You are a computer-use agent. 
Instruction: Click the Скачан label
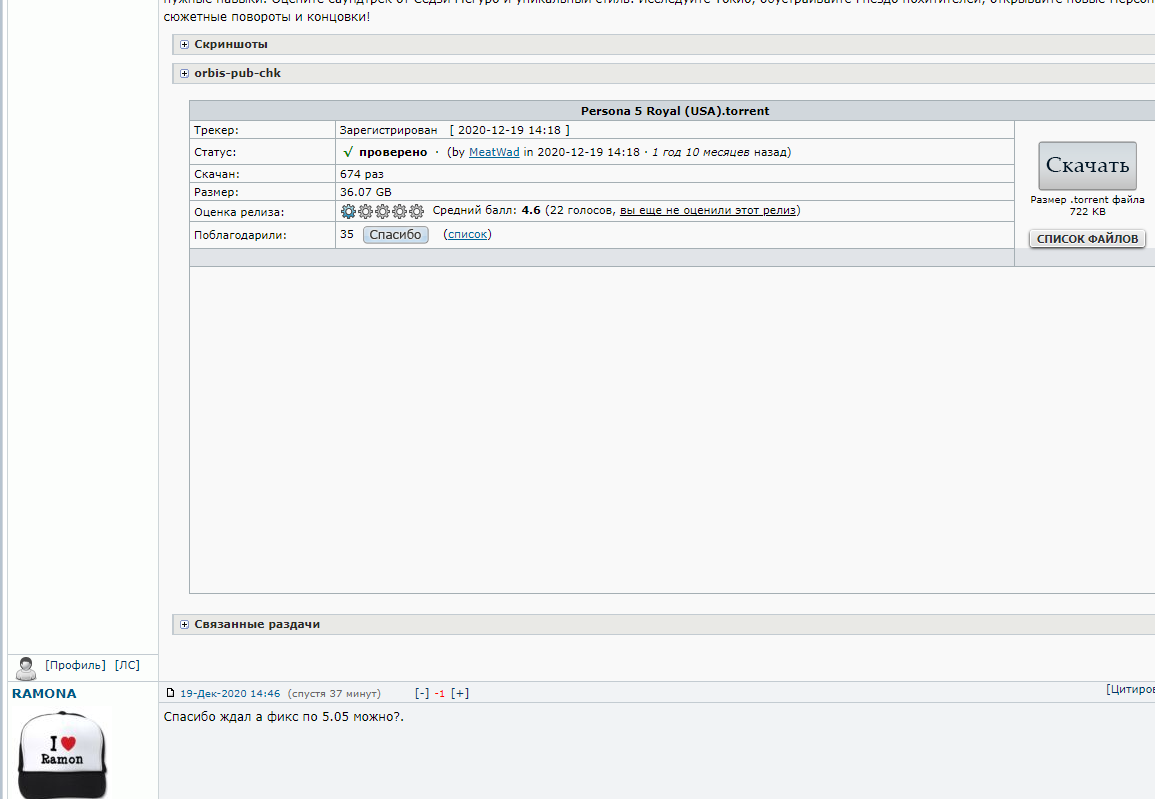pos(217,175)
